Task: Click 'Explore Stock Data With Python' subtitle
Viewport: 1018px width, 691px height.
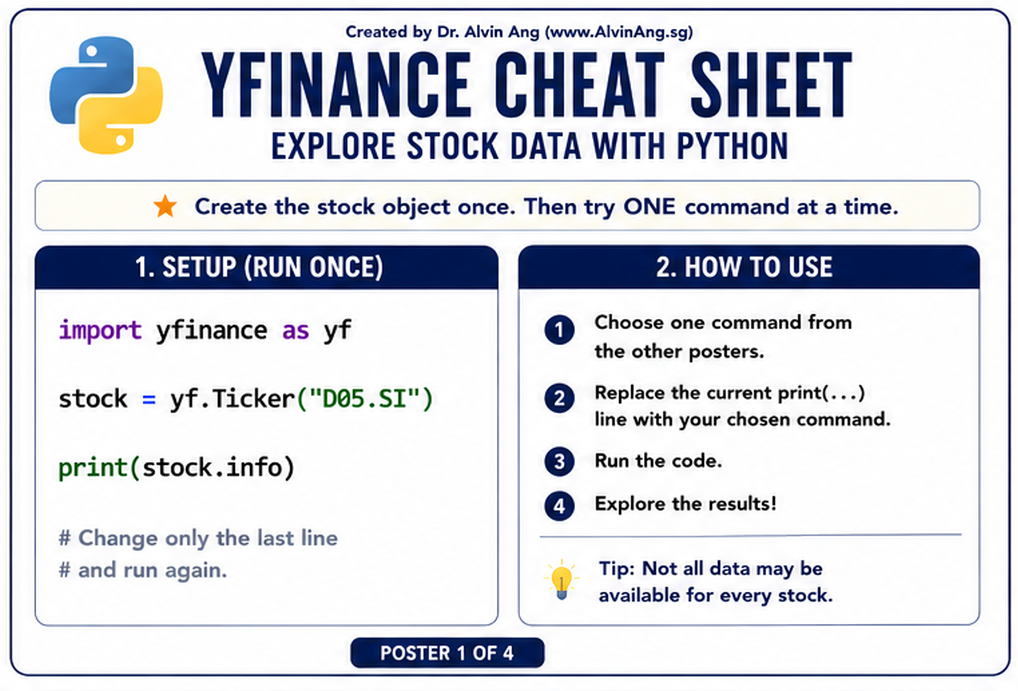Action: (x=529, y=146)
